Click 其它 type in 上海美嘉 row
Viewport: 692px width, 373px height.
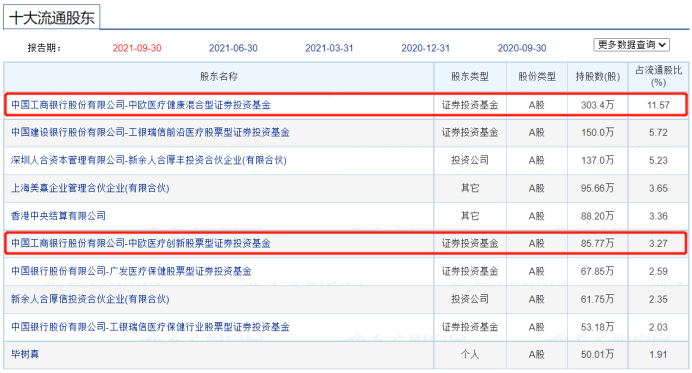tap(470, 188)
